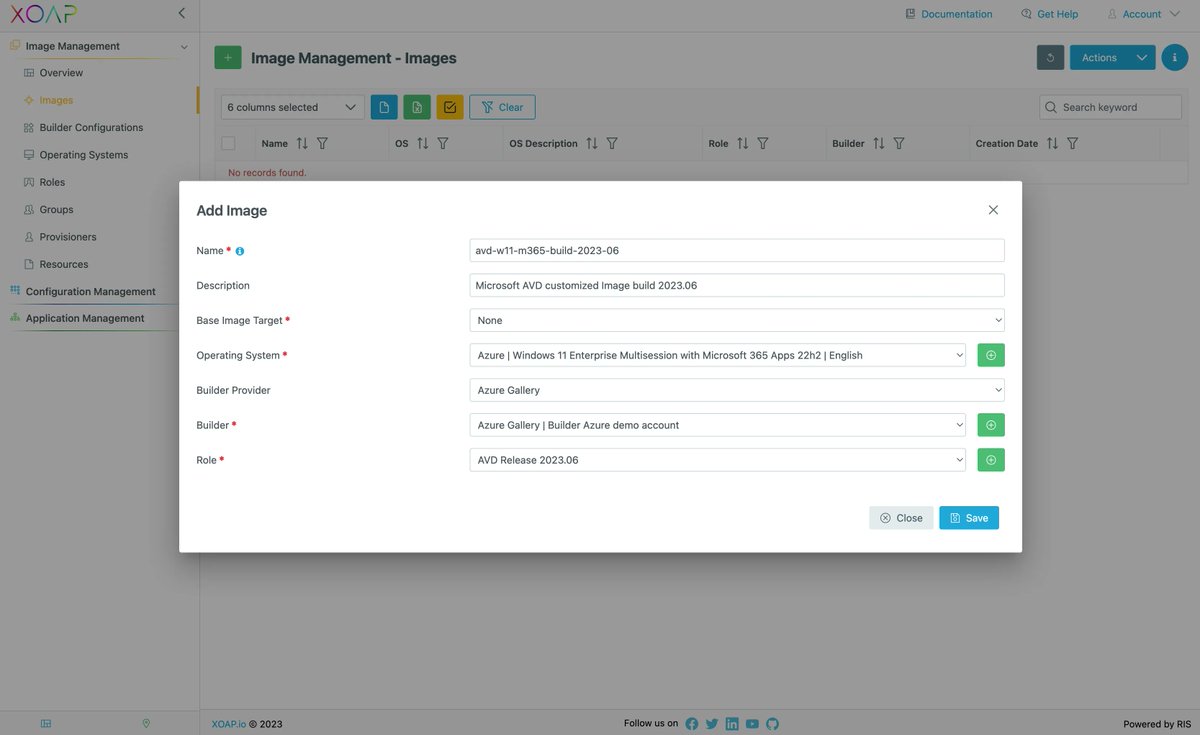Tick the select-all checkbox in the table header
The width and height of the screenshot is (1200, 735).
click(228, 143)
